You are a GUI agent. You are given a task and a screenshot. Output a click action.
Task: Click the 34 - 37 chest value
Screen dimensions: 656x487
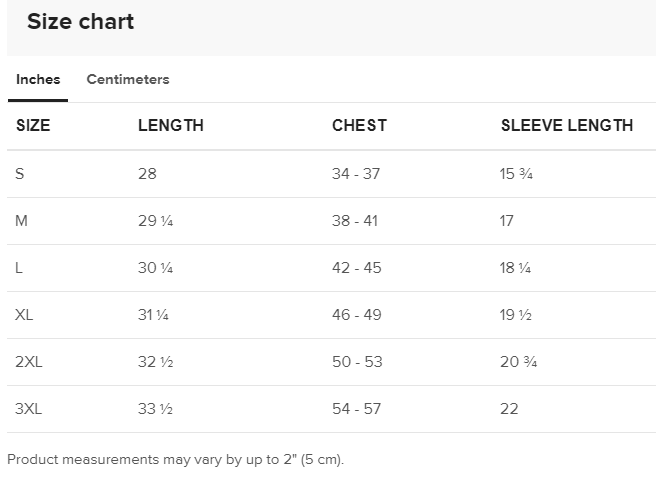(356, 174)
